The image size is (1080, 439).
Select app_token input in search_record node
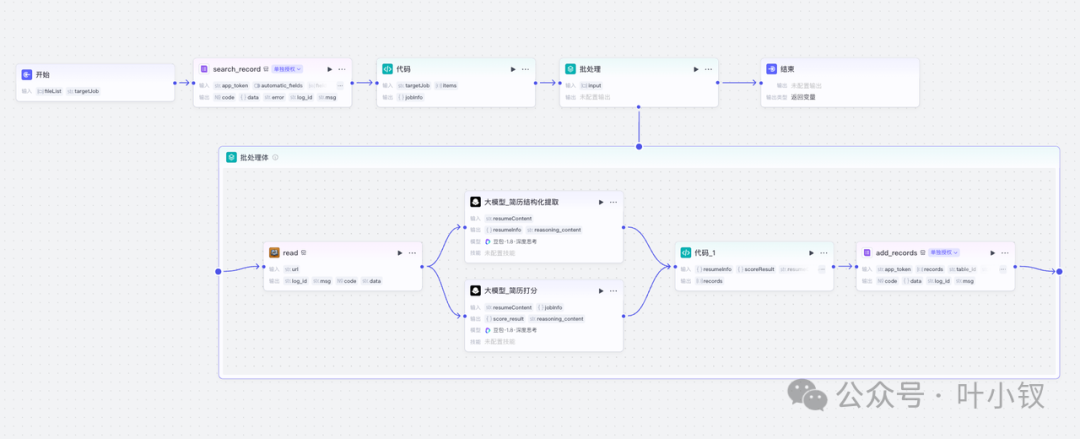coord(231,85)
